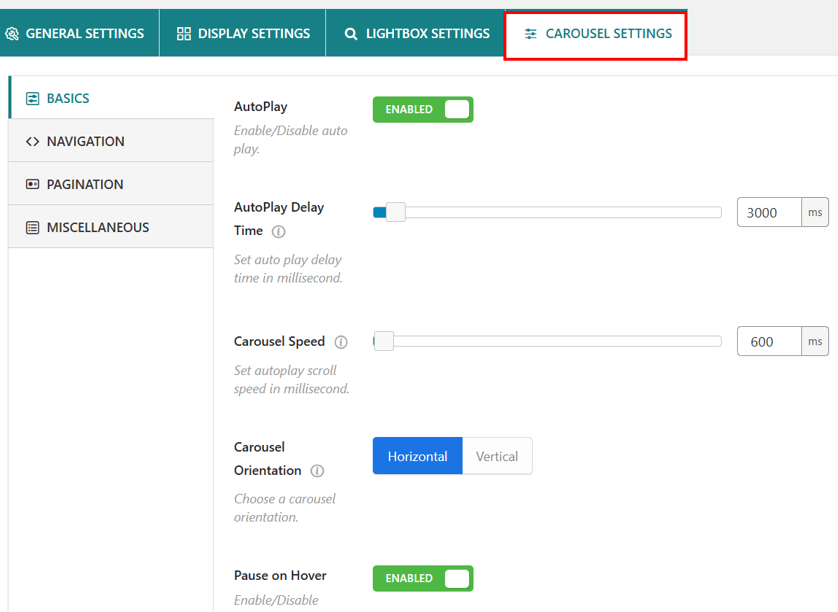Toggle AutoPlay to disabled state

(x=422, y=109)
